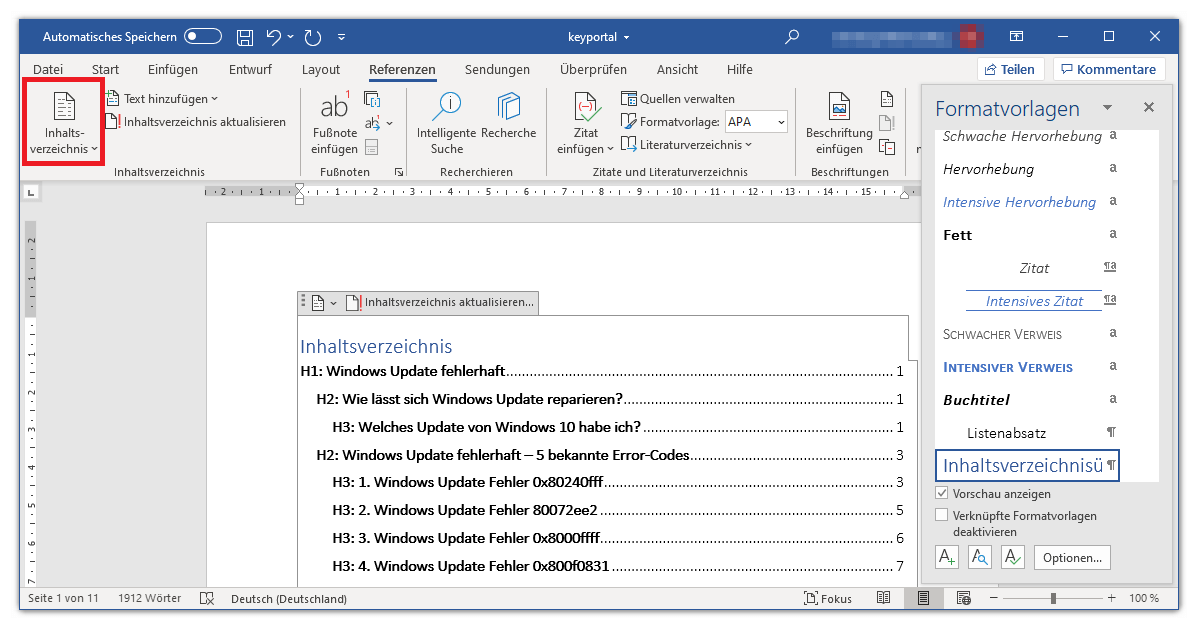The height and width of the screenshot is (630, 1200).
Task: Open the Fußnoten dialog launcher
Action: [x=399, y=172]
